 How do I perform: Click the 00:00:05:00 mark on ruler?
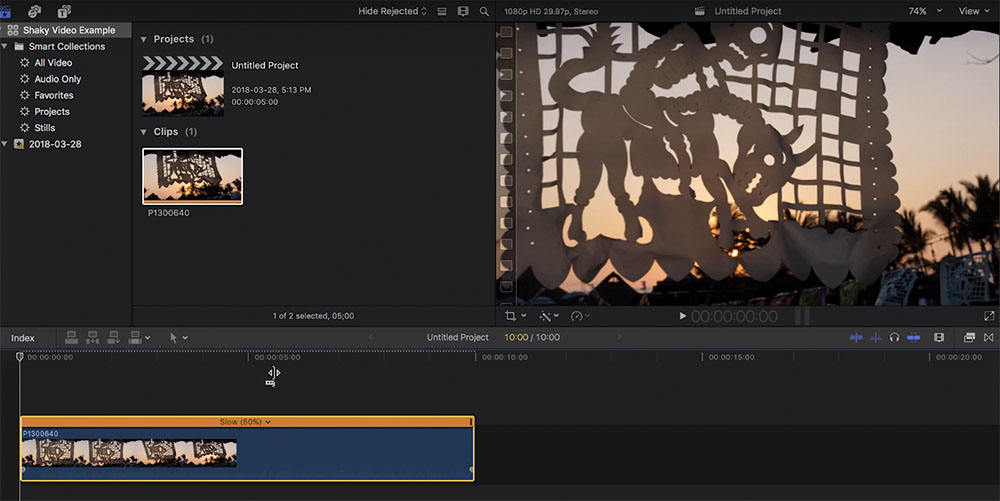coord(277,358)
